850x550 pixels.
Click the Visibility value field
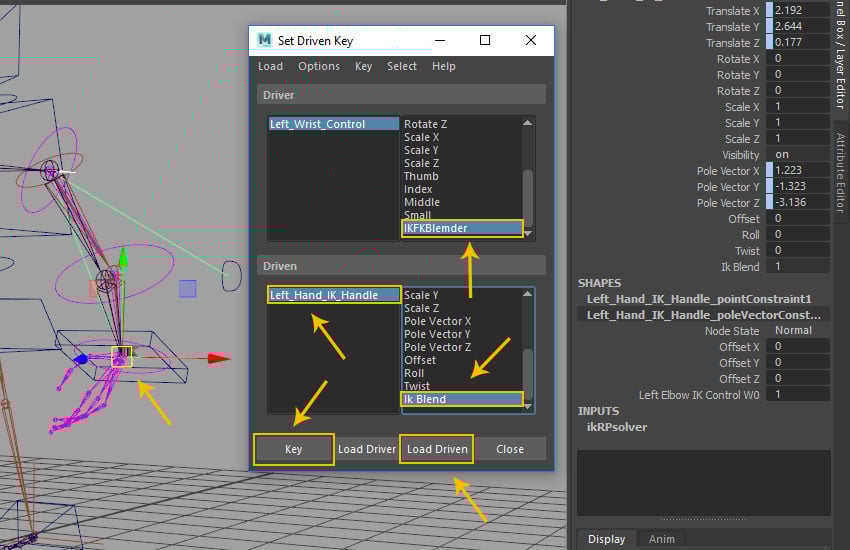[x=798, y=155]
